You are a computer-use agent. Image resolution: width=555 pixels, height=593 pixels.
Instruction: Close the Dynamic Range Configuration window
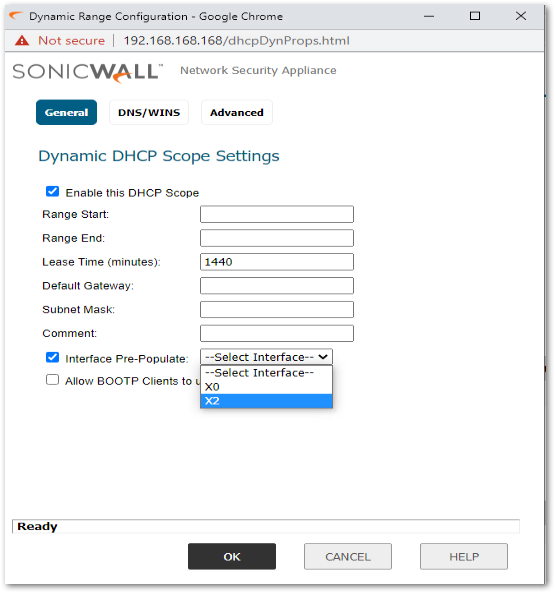coord(521,16)
